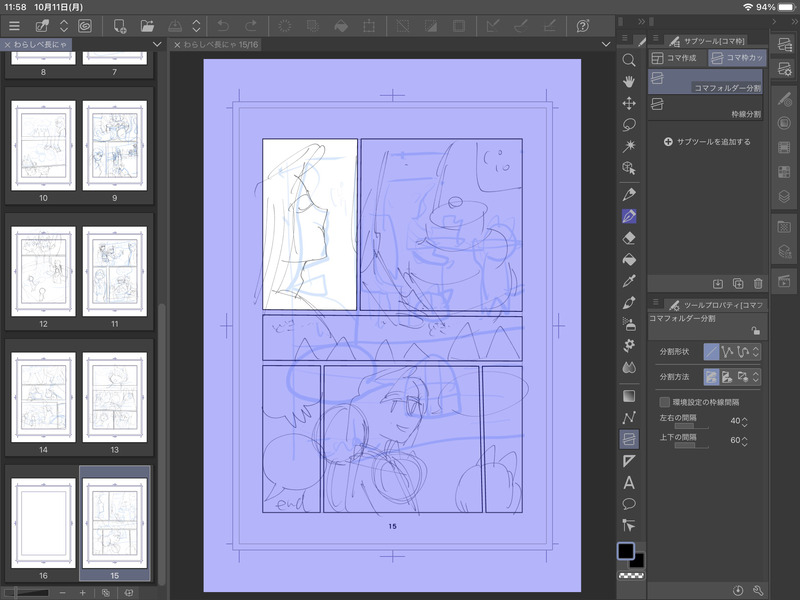Select the Fill bucket tool
This screenshot has width=800, height=600.
click(x=629, y=259)
